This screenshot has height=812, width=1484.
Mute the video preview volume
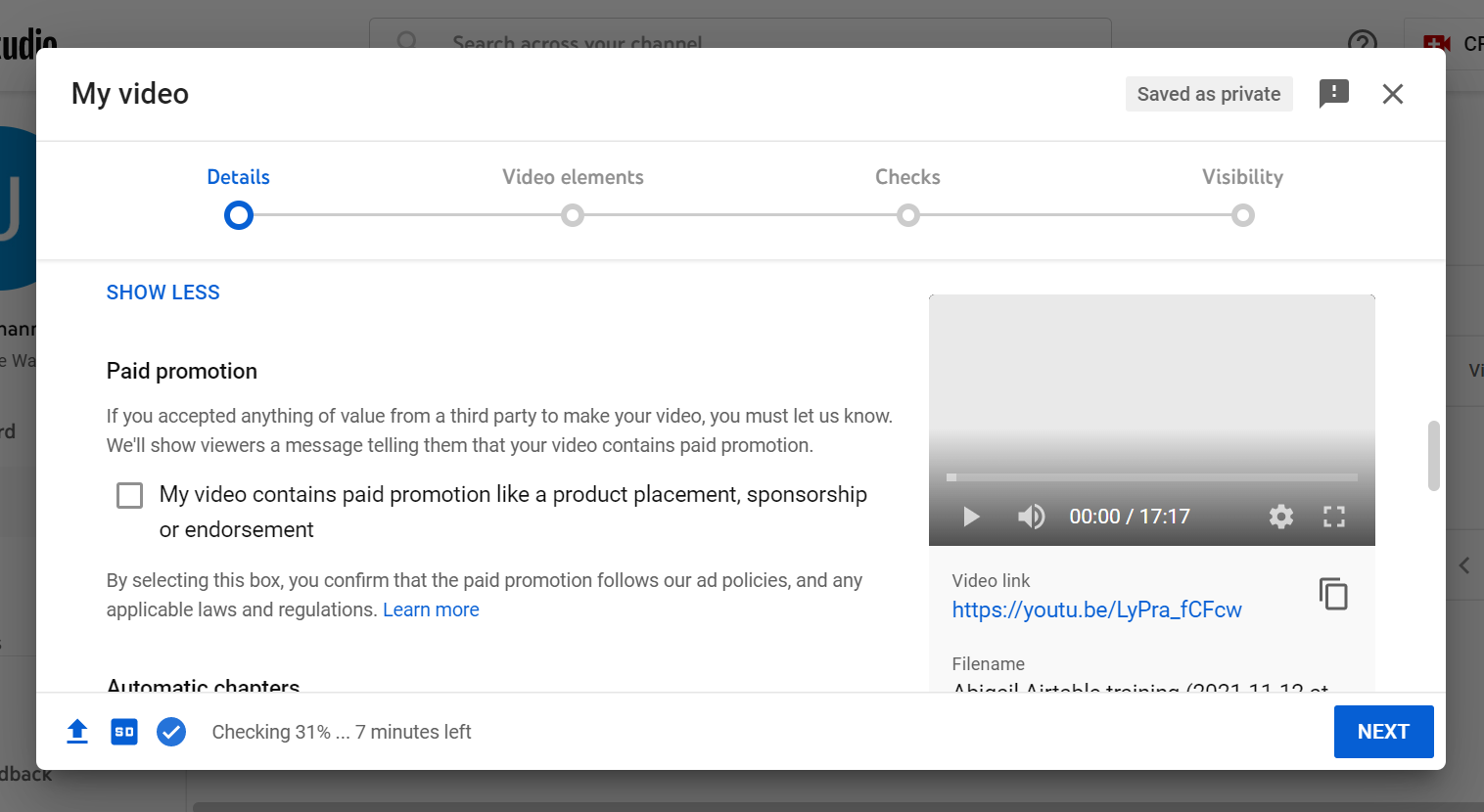tap(1031, 517)
